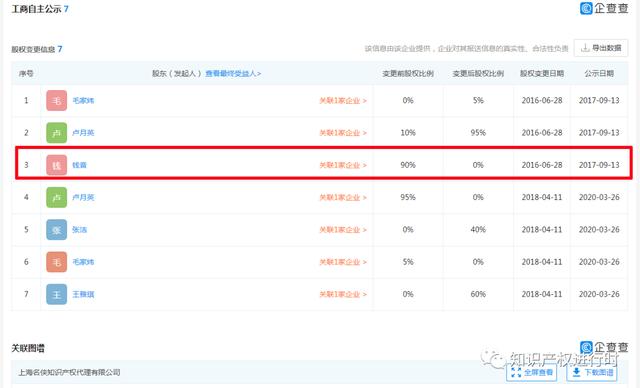640x388 pixels.
Task: Click the blue 张 avatar in row 5
Action: pos(56,229)
